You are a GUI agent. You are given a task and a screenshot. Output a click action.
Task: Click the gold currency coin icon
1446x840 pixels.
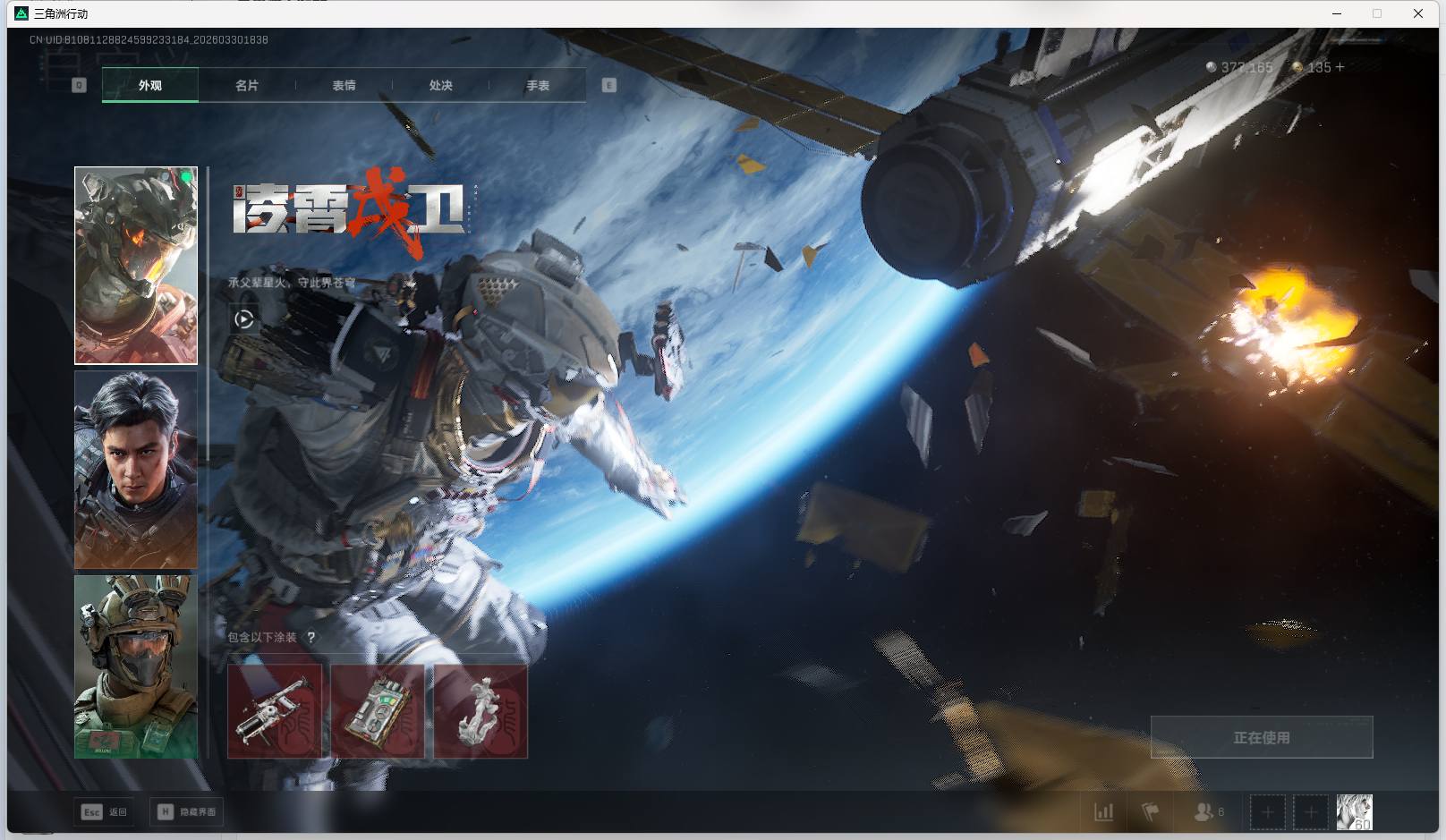[x=1297, y=67]
